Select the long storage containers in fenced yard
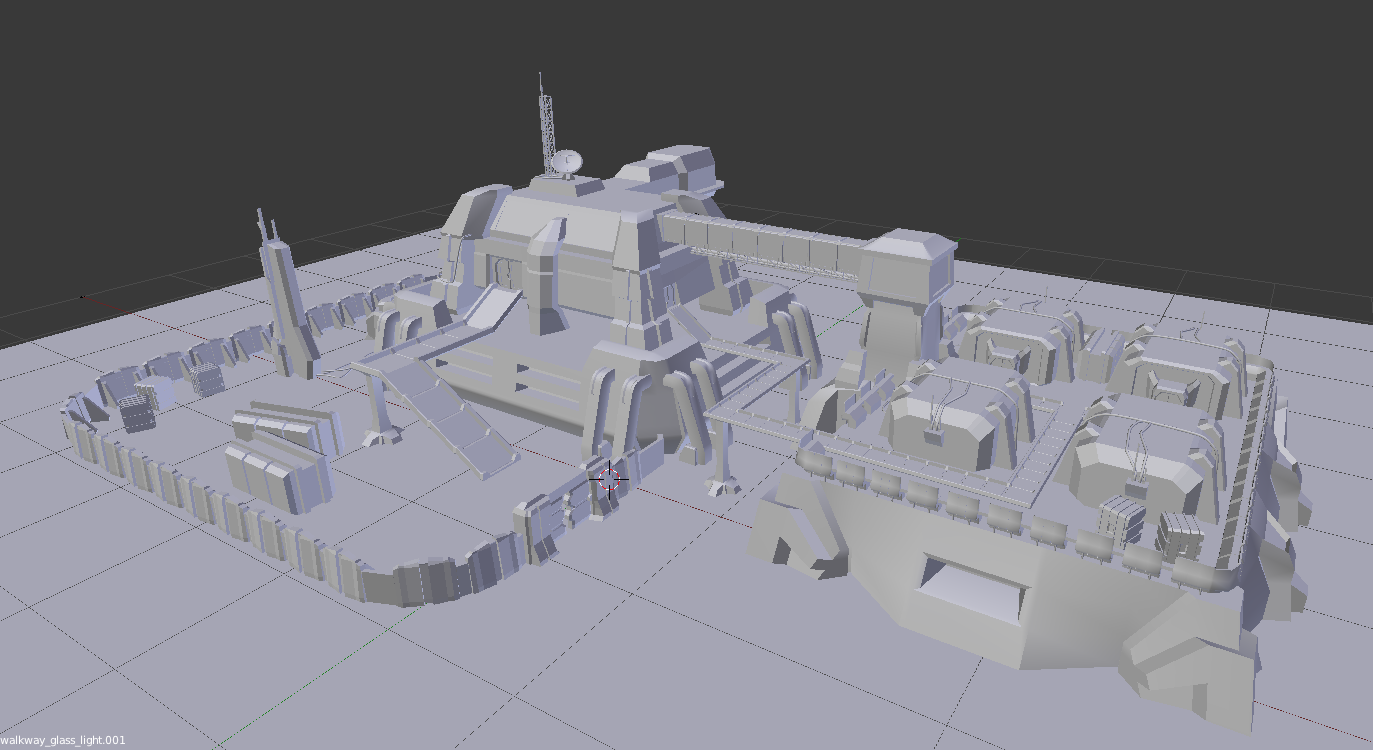 283,456
